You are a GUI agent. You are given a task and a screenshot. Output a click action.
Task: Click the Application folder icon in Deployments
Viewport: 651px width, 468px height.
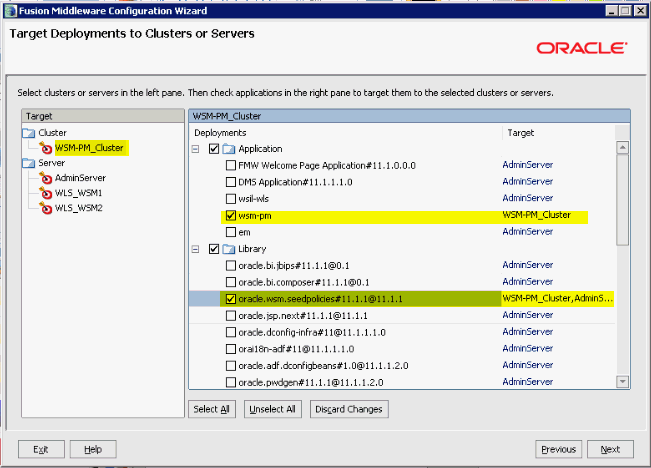(x=229, y=149)
